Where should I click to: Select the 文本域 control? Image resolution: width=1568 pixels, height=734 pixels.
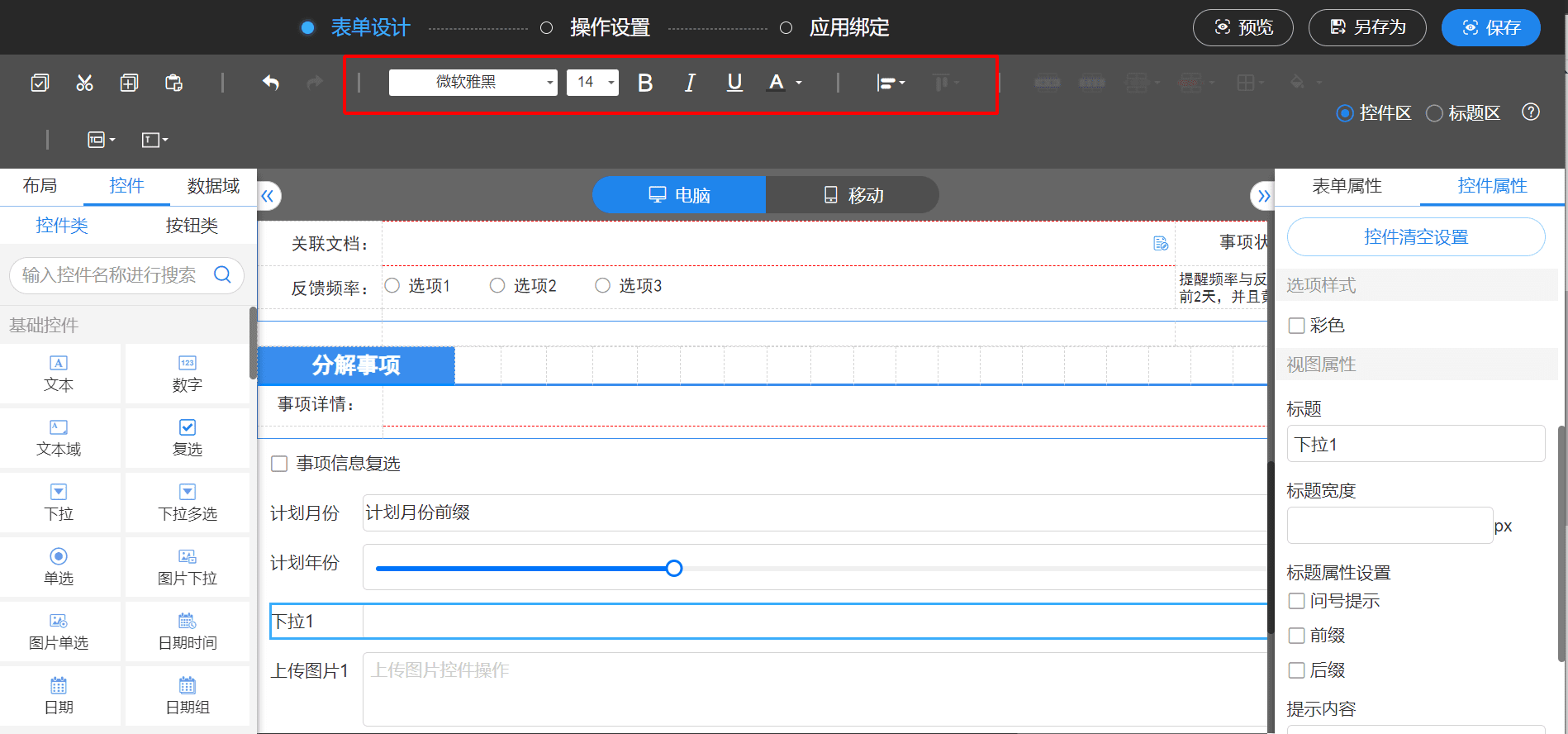[x=59, y=438]
